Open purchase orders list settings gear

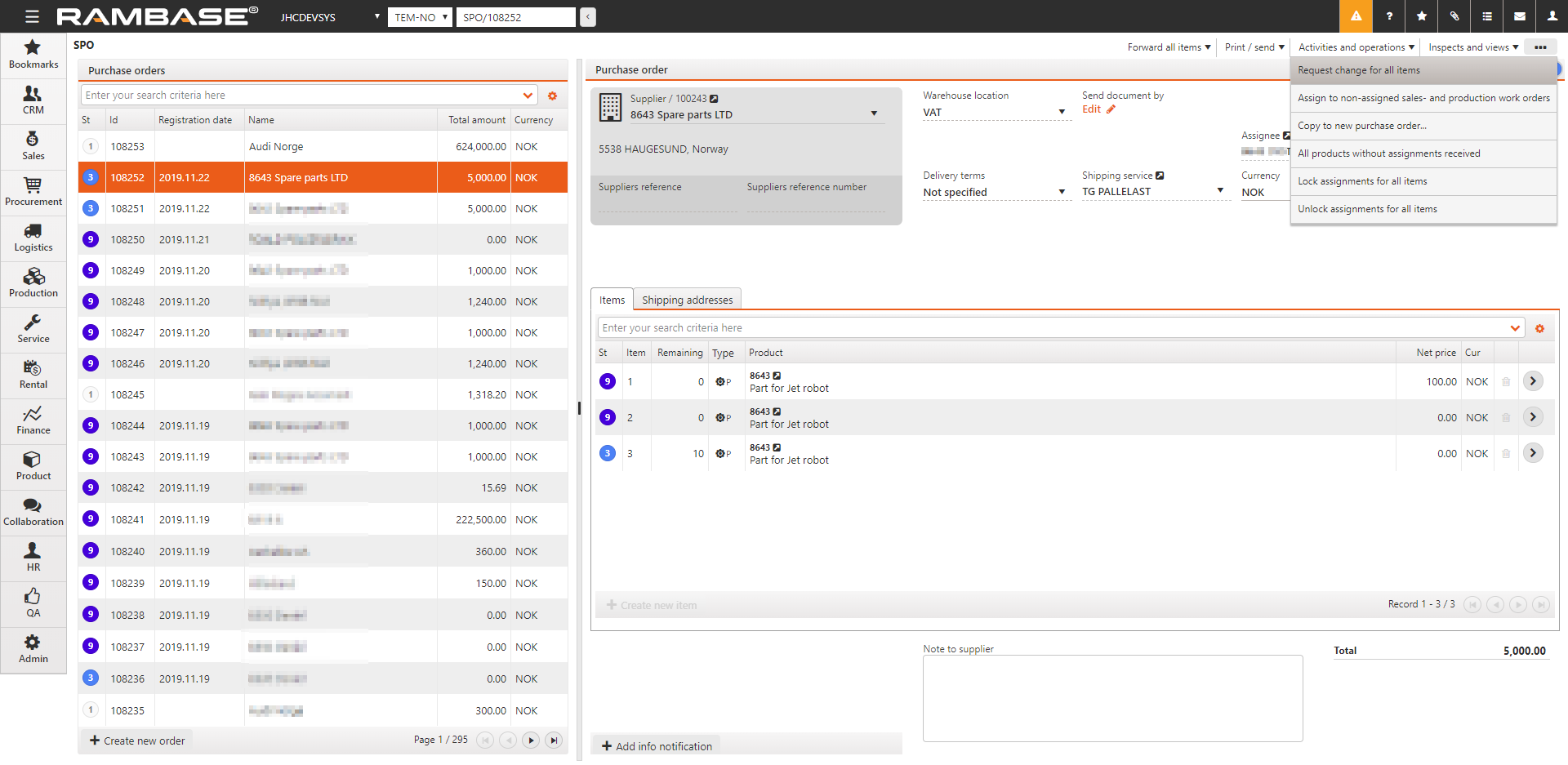click(x=552, y=96)
